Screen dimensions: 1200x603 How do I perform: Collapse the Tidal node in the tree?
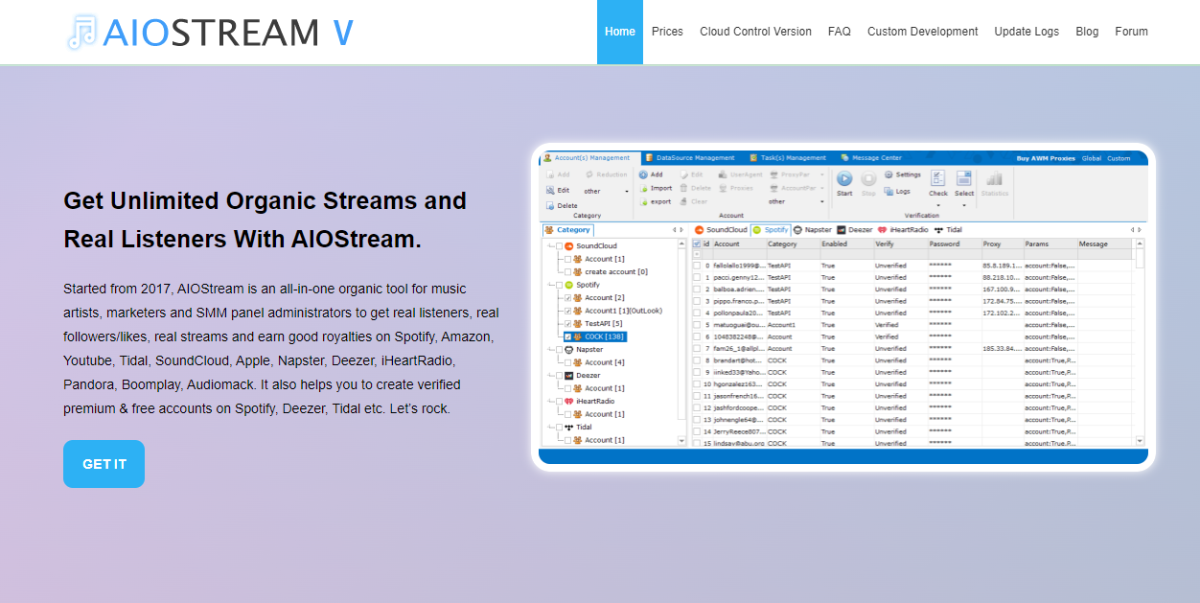pos(550,428)
